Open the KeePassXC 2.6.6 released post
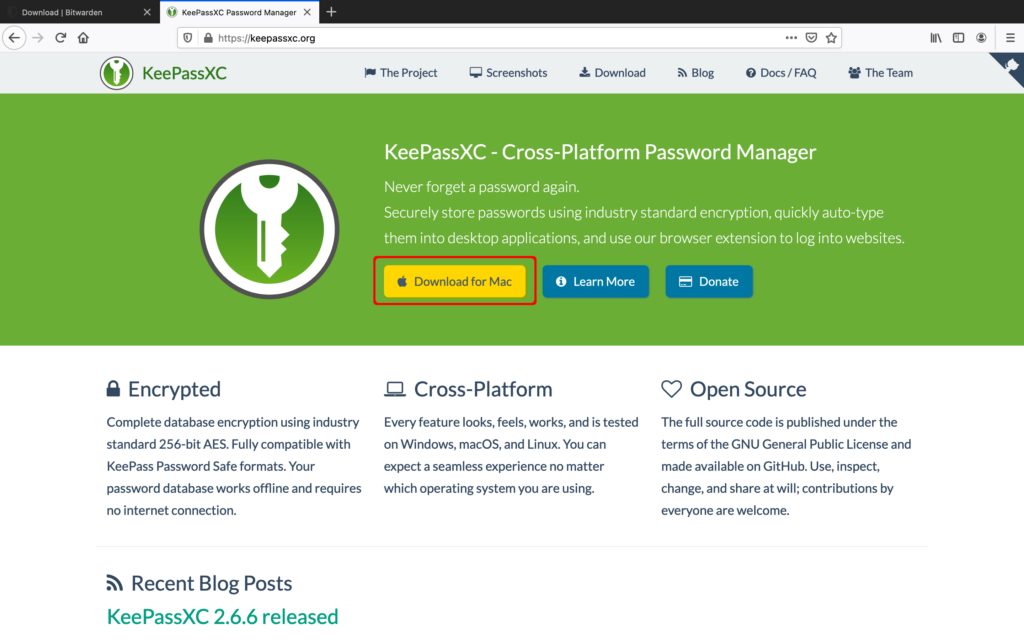This screenshot has width=1024, height=640. [x=223, y=616]
